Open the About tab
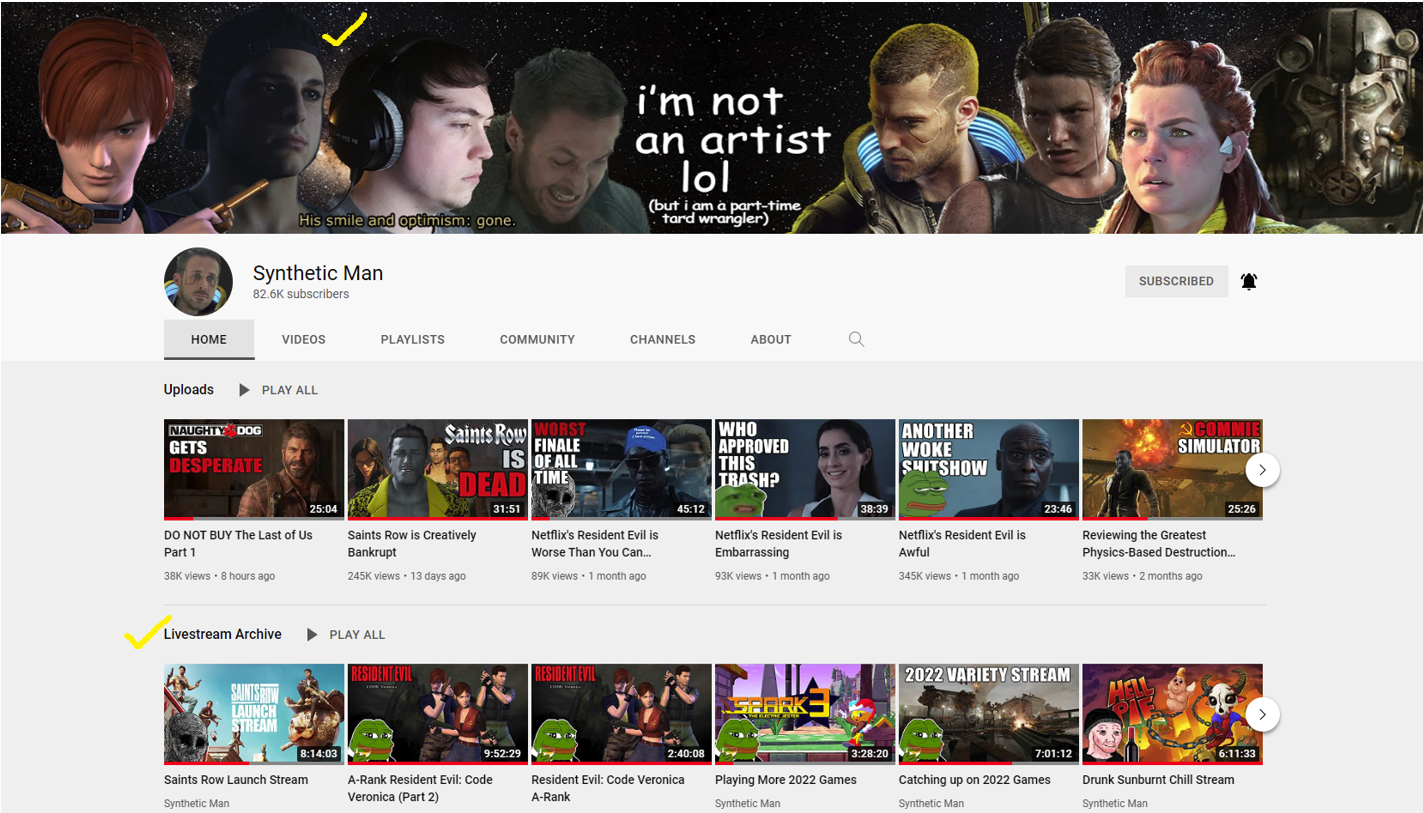Image resolution: width=1423 pixels, height=813 pixels. coord(771,339)
